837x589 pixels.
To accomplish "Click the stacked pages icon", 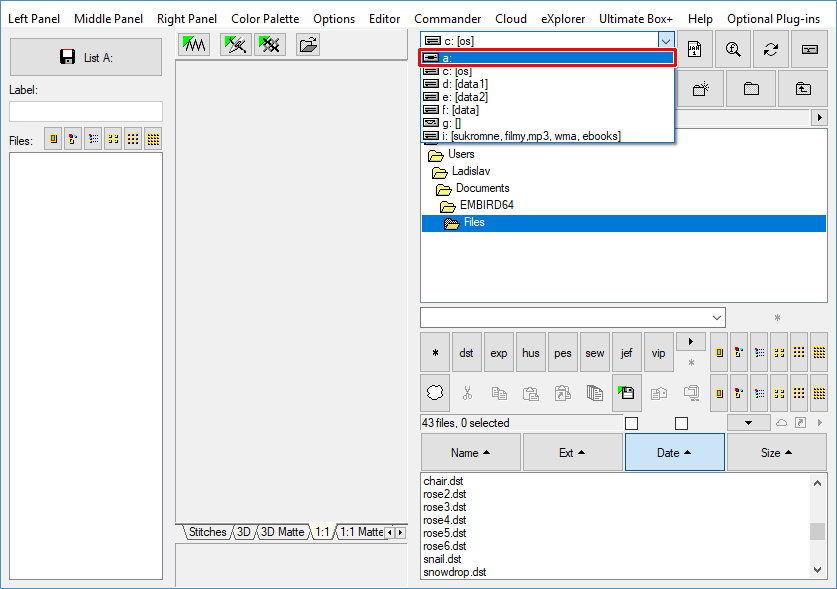I will (595, 393).
